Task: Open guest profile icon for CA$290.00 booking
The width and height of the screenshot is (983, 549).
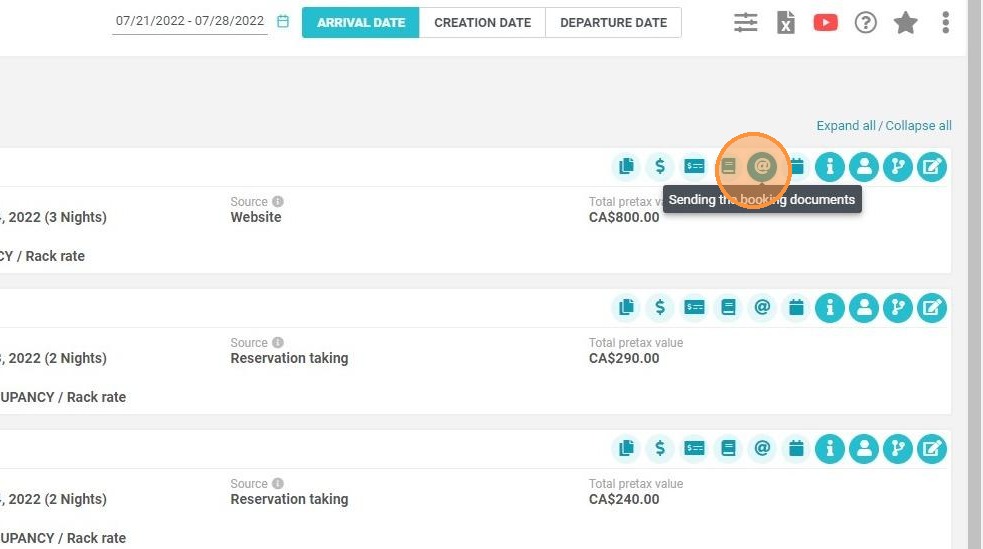Action: point(864,308)
